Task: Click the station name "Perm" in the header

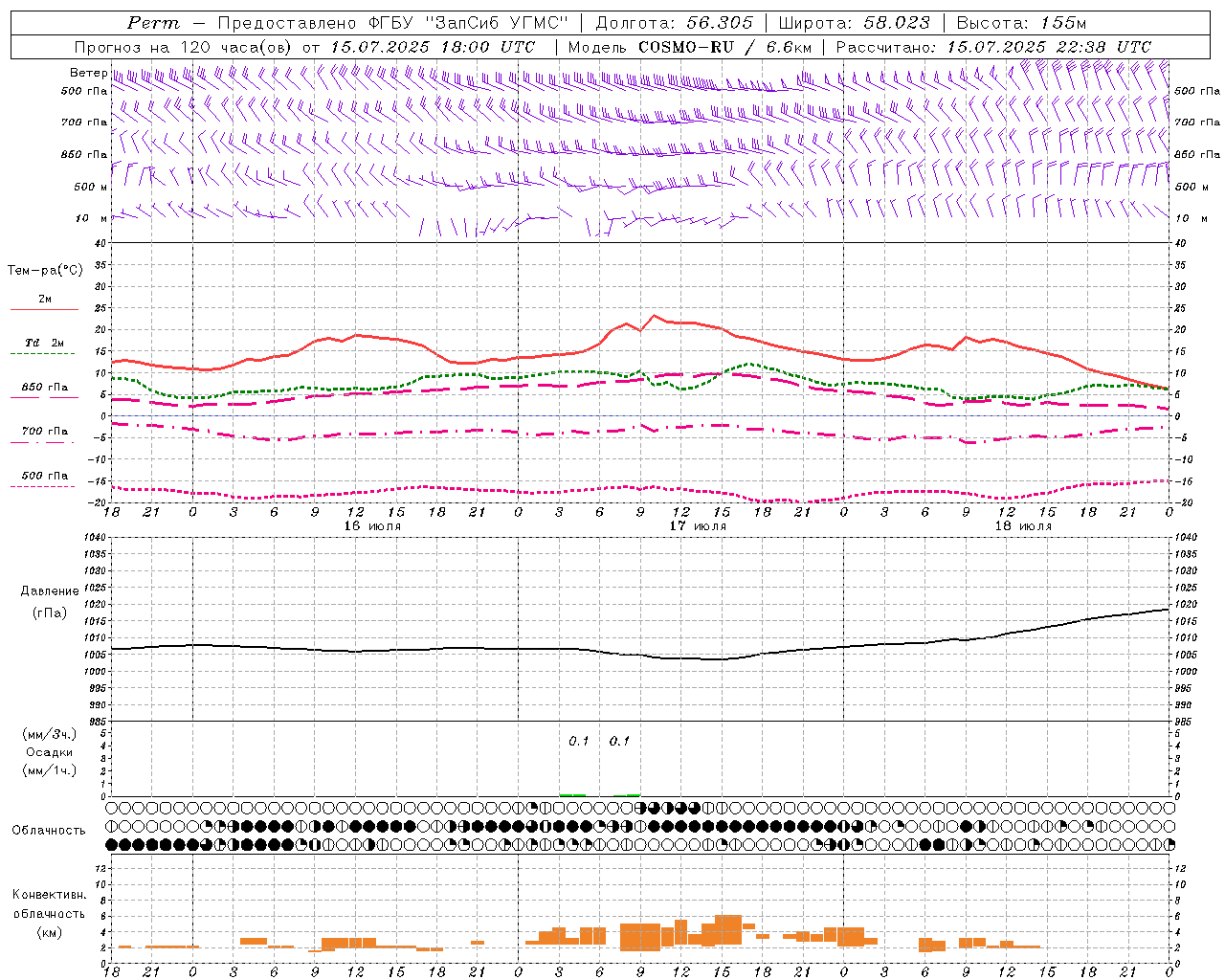Action: pos(153,23)
